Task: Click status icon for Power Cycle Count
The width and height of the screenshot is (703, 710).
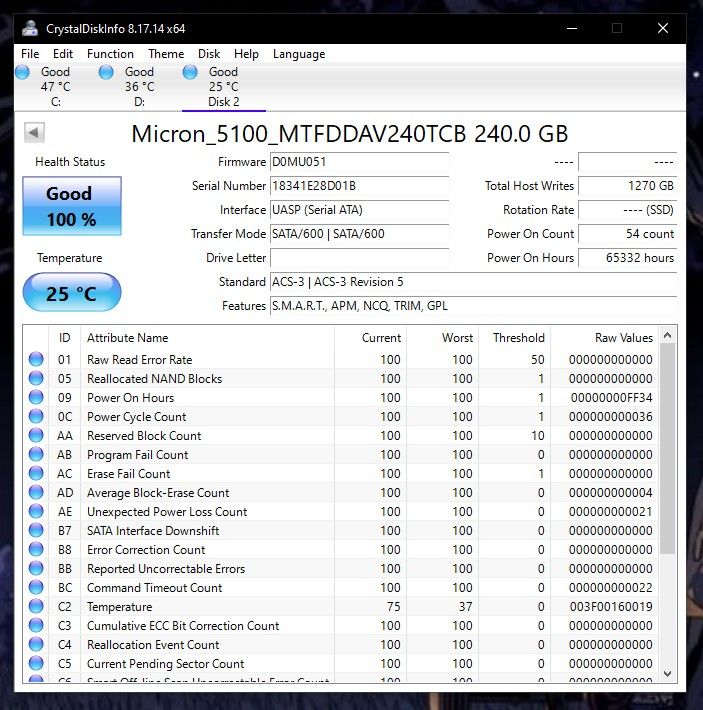Action: (36, 416)
